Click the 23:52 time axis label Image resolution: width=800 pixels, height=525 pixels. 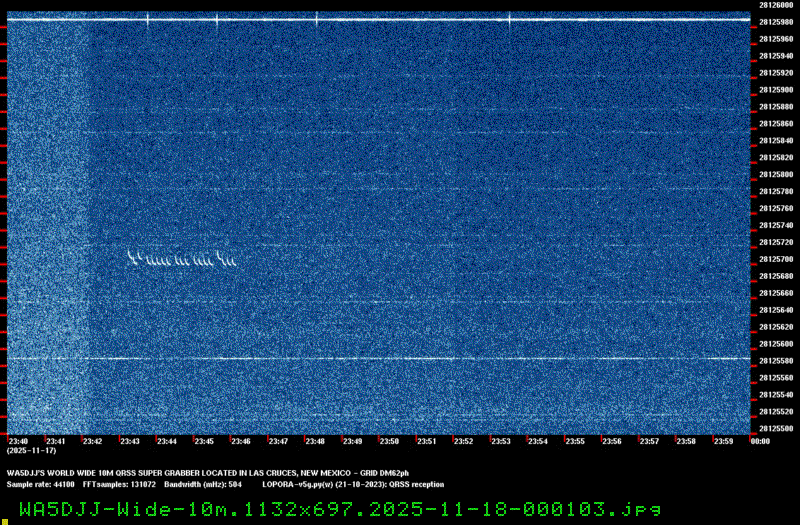point(463,441)
